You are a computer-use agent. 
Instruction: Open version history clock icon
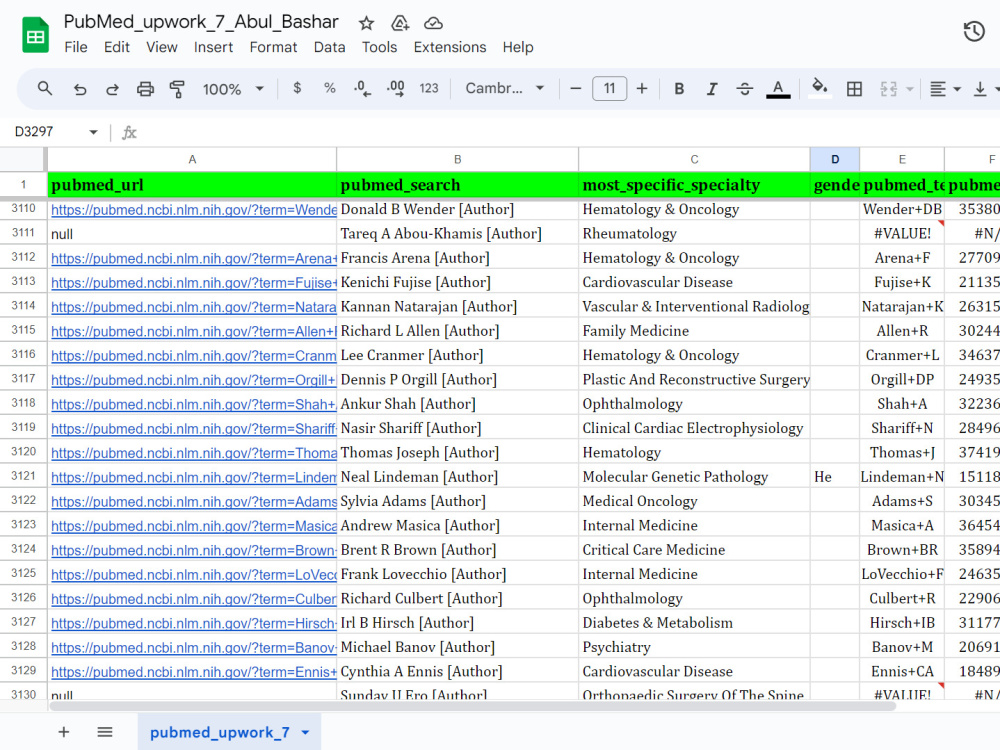974,31
